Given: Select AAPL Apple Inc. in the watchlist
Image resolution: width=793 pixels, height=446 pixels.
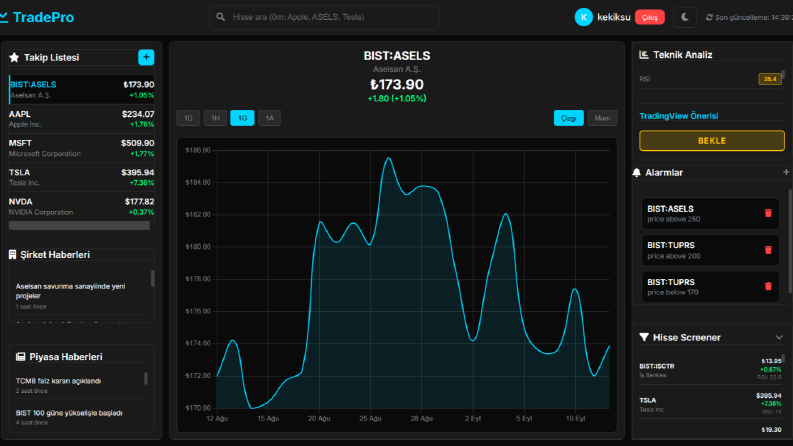Looking at the screenshot, I should pos(81,119).
